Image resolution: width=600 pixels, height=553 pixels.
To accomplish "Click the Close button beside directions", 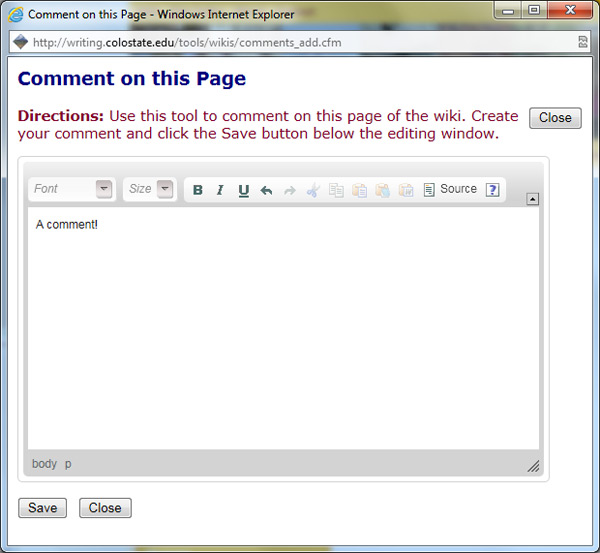I will click(x=555, y=118).
